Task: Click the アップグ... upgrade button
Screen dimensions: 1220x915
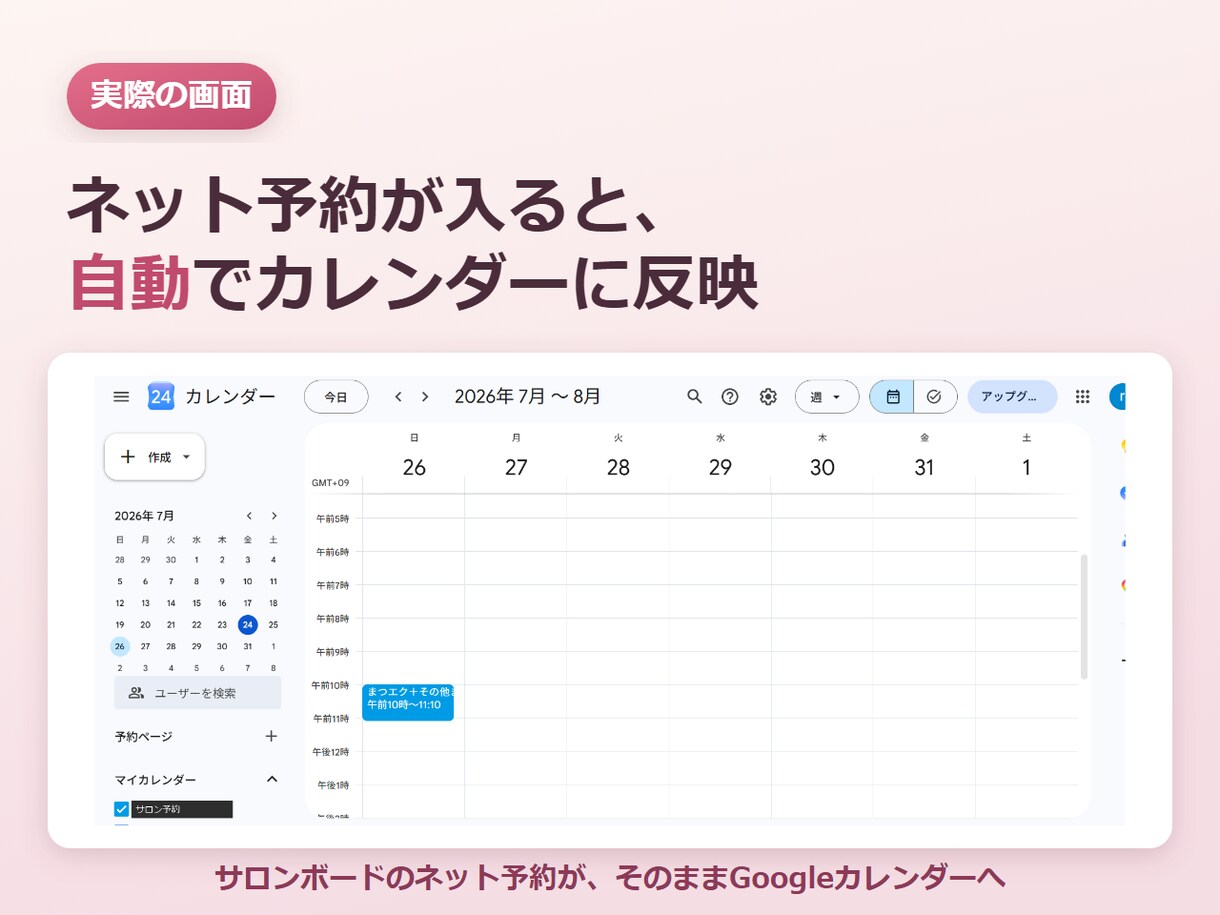Action: click(1012, 397)
